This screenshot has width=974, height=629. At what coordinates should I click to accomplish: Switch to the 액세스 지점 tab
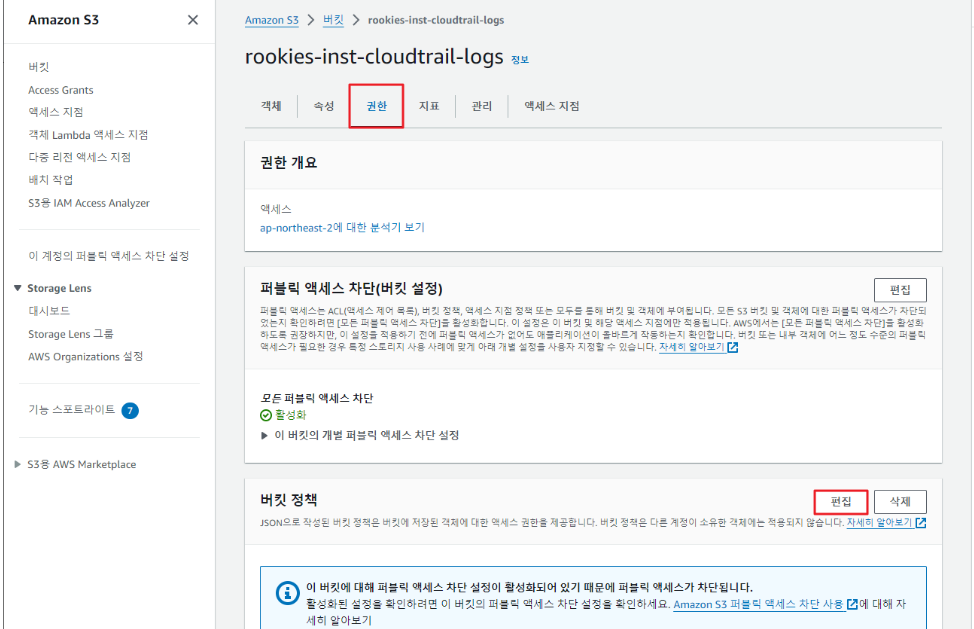point(552,106)
